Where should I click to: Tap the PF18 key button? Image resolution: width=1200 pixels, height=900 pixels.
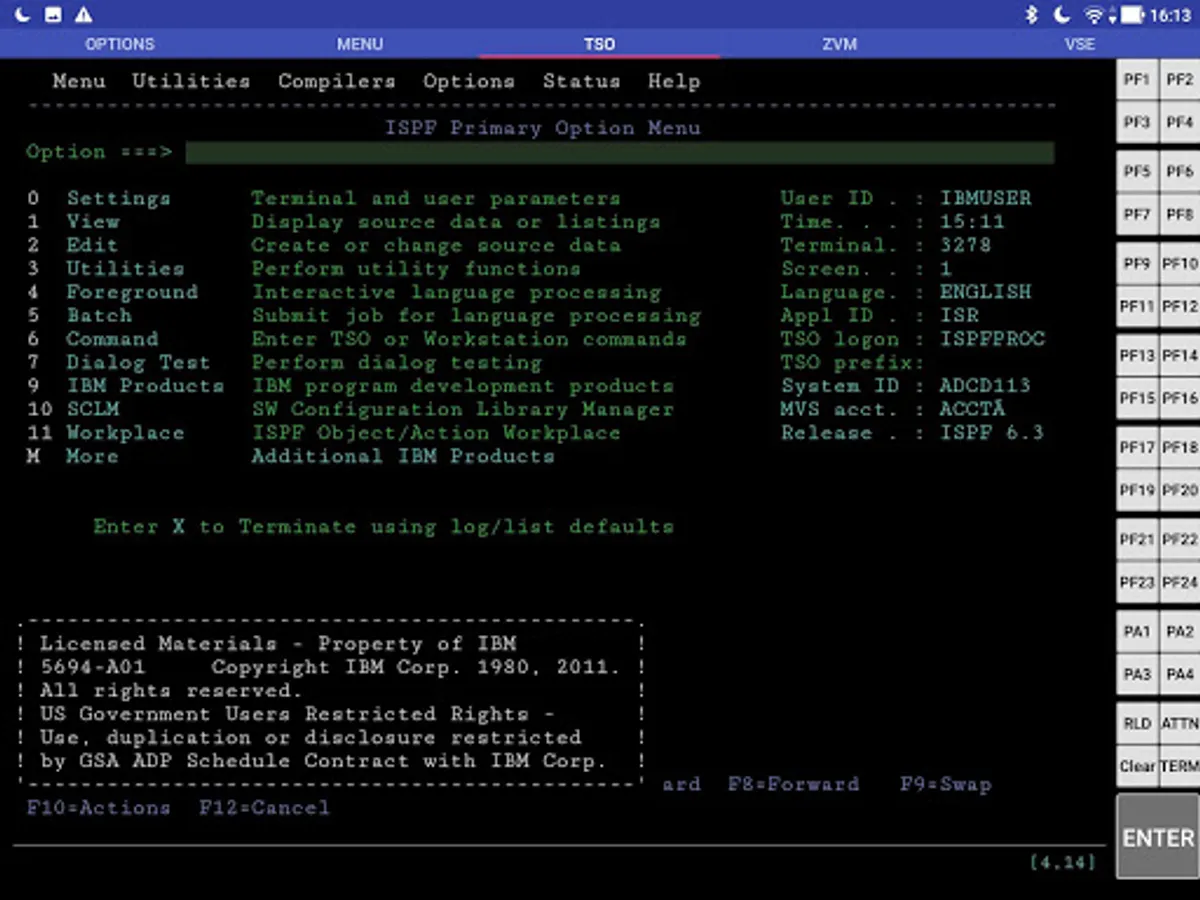[1179, 448]
